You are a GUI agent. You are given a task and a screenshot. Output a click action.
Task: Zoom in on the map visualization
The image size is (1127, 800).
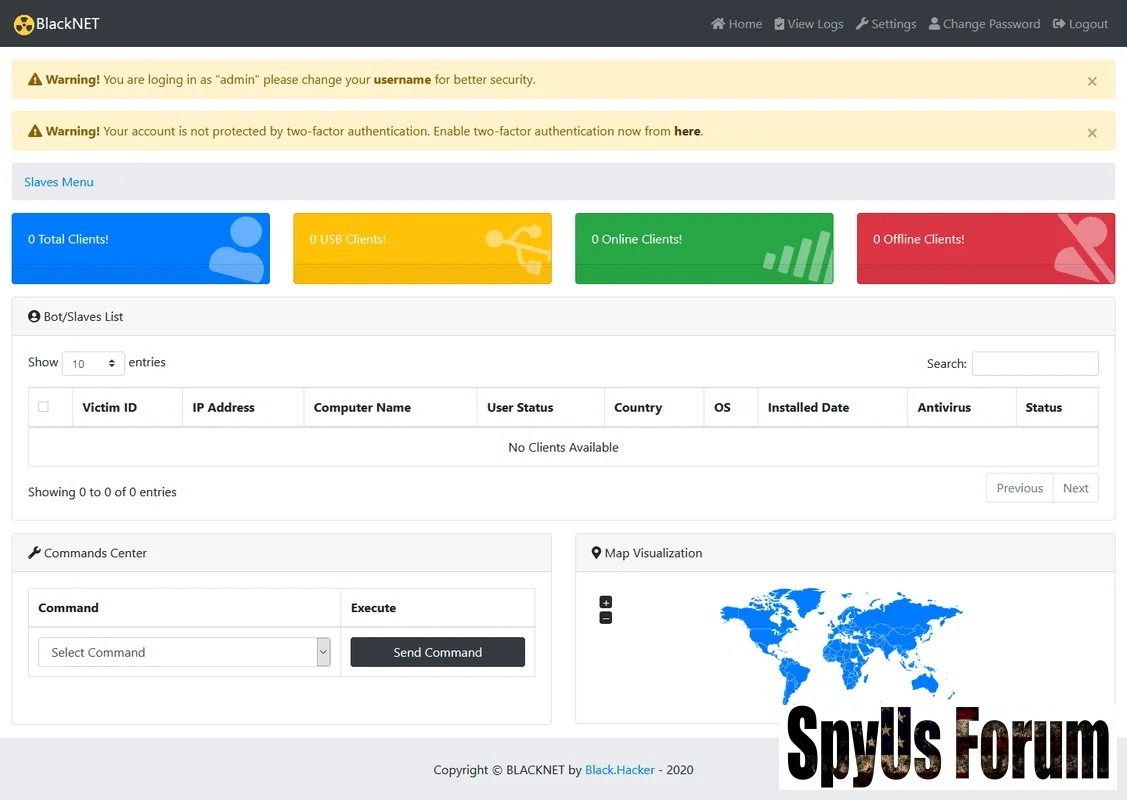(x=605, y=602)
